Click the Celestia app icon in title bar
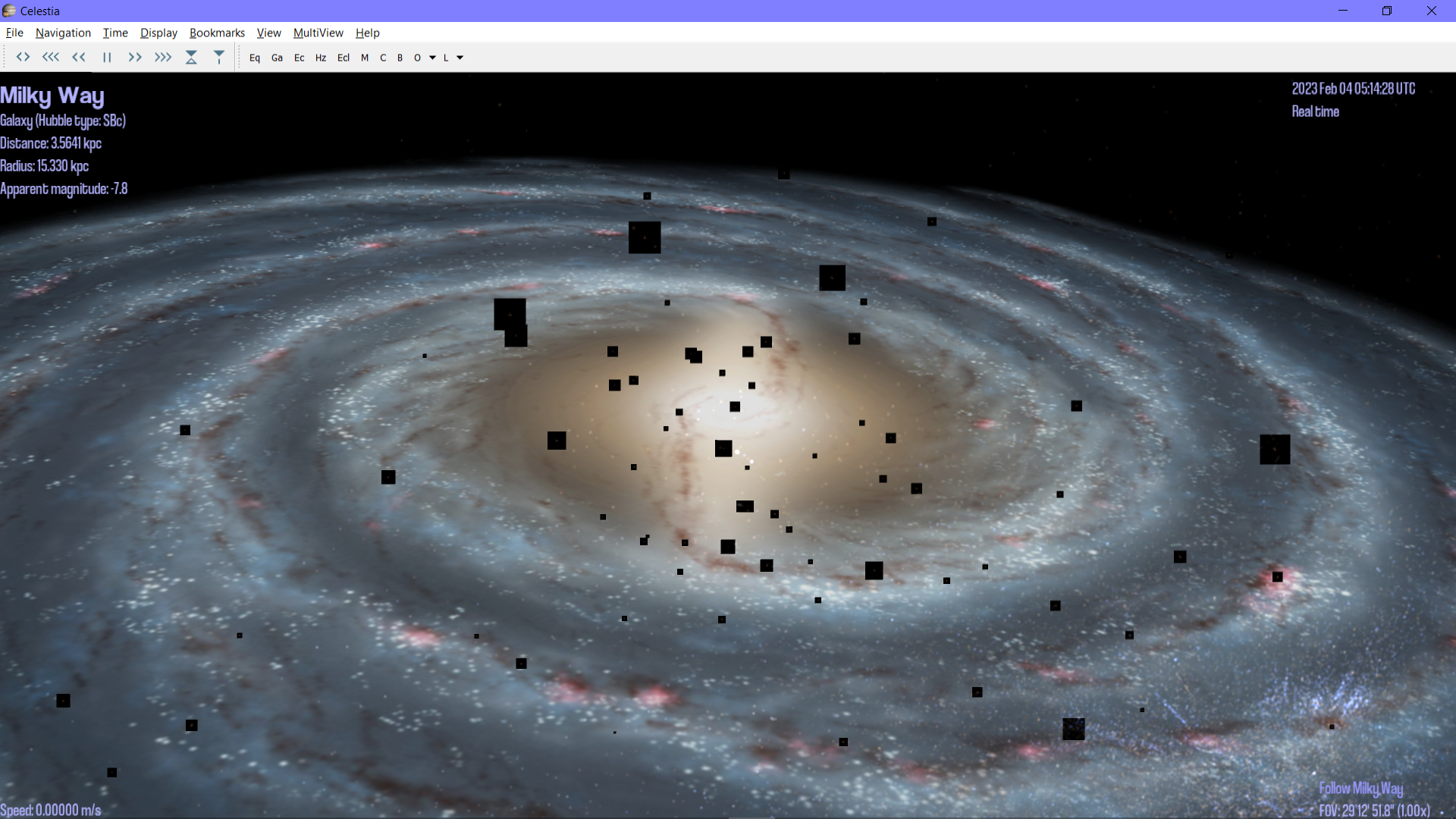 click(9, 11)
